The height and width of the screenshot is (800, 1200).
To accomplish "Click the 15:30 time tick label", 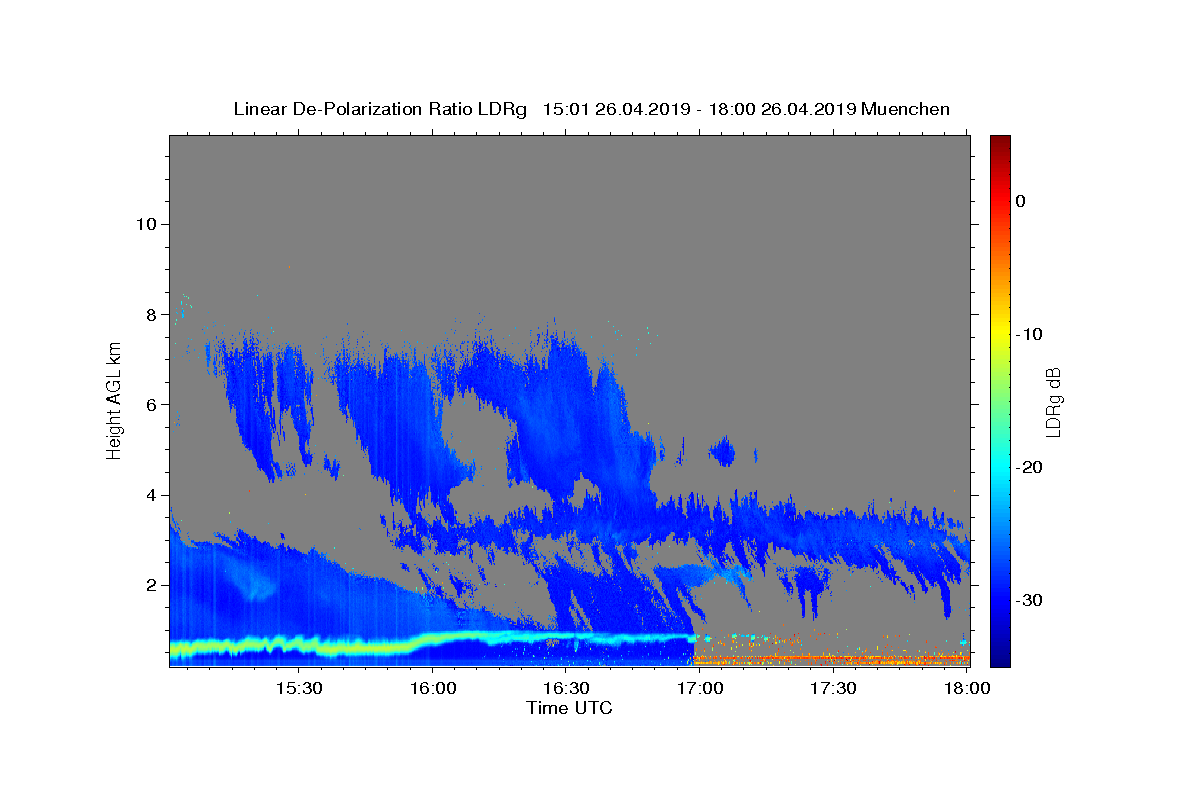I will pyautogui.click(x=299, y=688).
